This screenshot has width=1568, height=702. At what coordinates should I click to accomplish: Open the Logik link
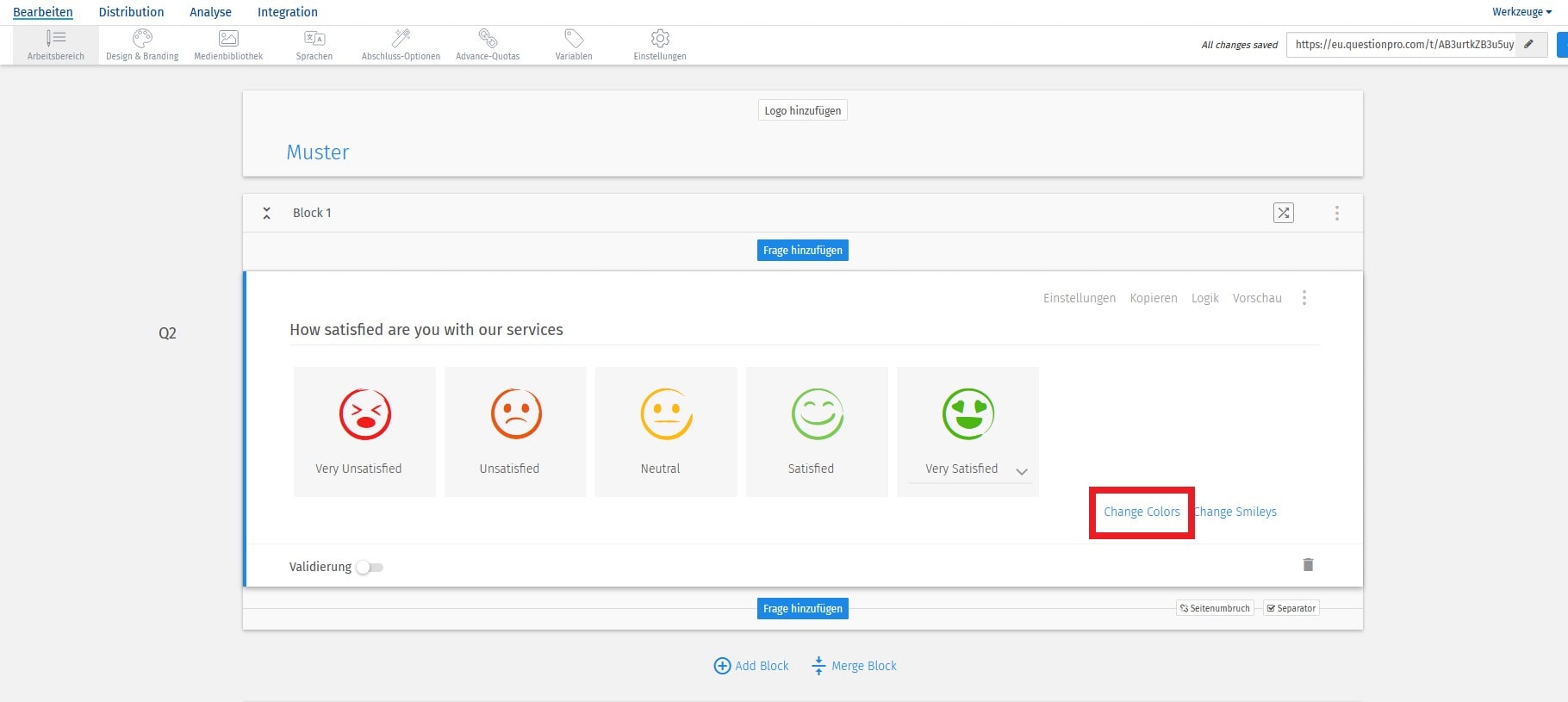(1205, 298)
